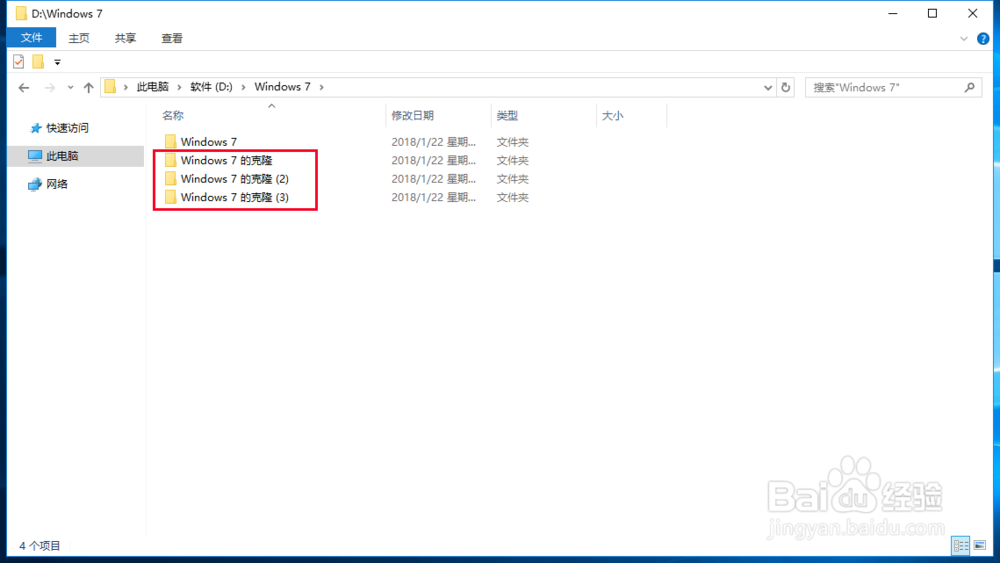The width and height of the screenshot is (1000, 563).
Task: Switch to details view in status bar
Action: pyautogui.click(x=960, y=545)
